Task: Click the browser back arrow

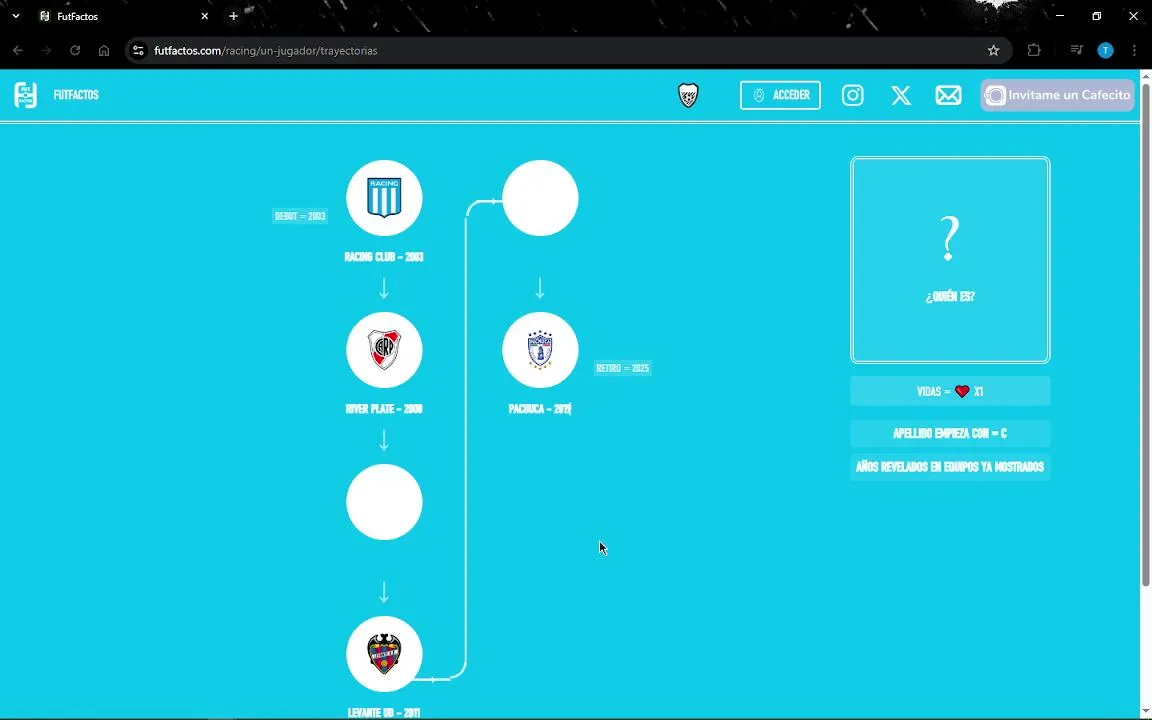Action: tap(18, 51)
